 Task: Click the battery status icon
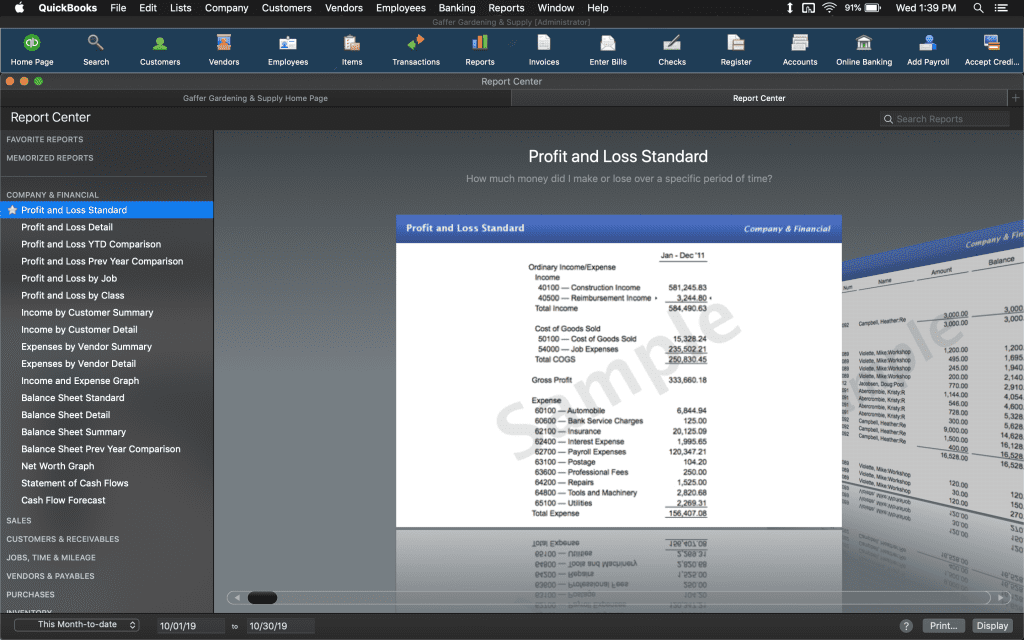coord(872,8)
